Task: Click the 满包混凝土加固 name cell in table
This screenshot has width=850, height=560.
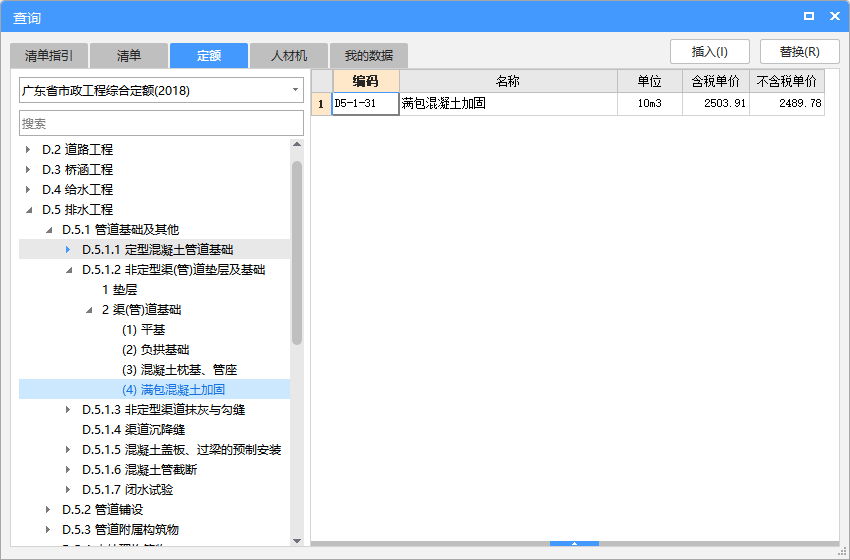Action: 508,104
